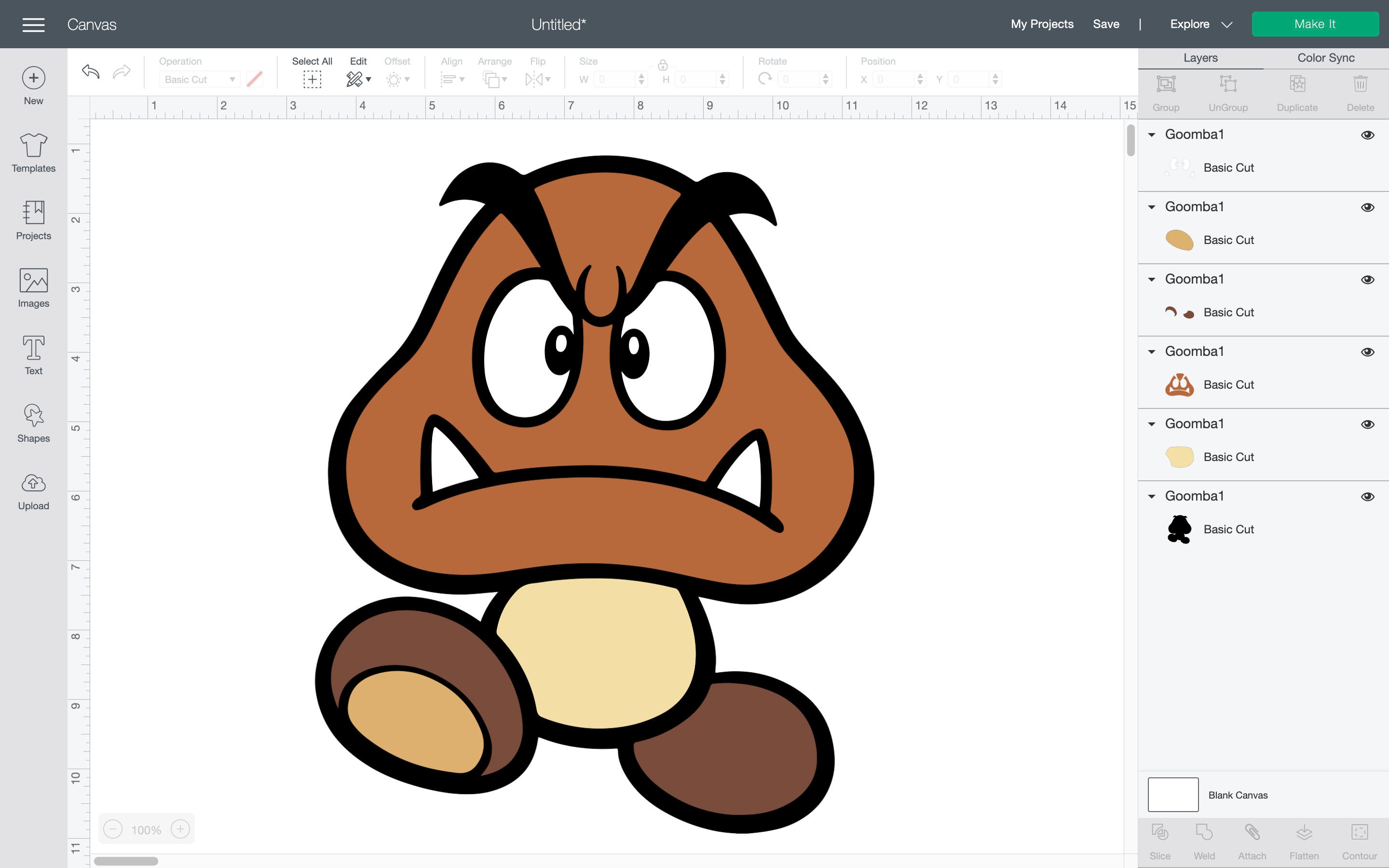Screen dimensions: 1389x868
Task: Click the zoom in plus control
Action: point(180,829)
